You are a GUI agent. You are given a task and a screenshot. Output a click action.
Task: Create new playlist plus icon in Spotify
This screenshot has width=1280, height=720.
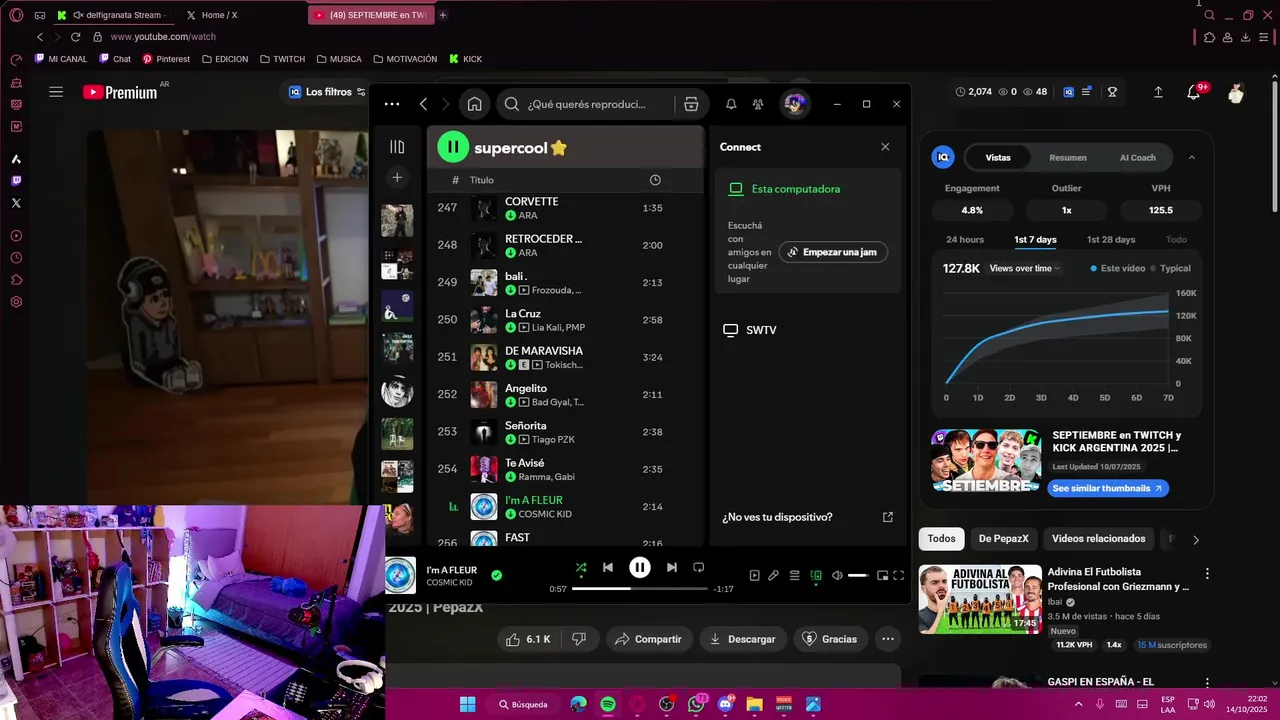pyautogui.click(x=397, y=178)
